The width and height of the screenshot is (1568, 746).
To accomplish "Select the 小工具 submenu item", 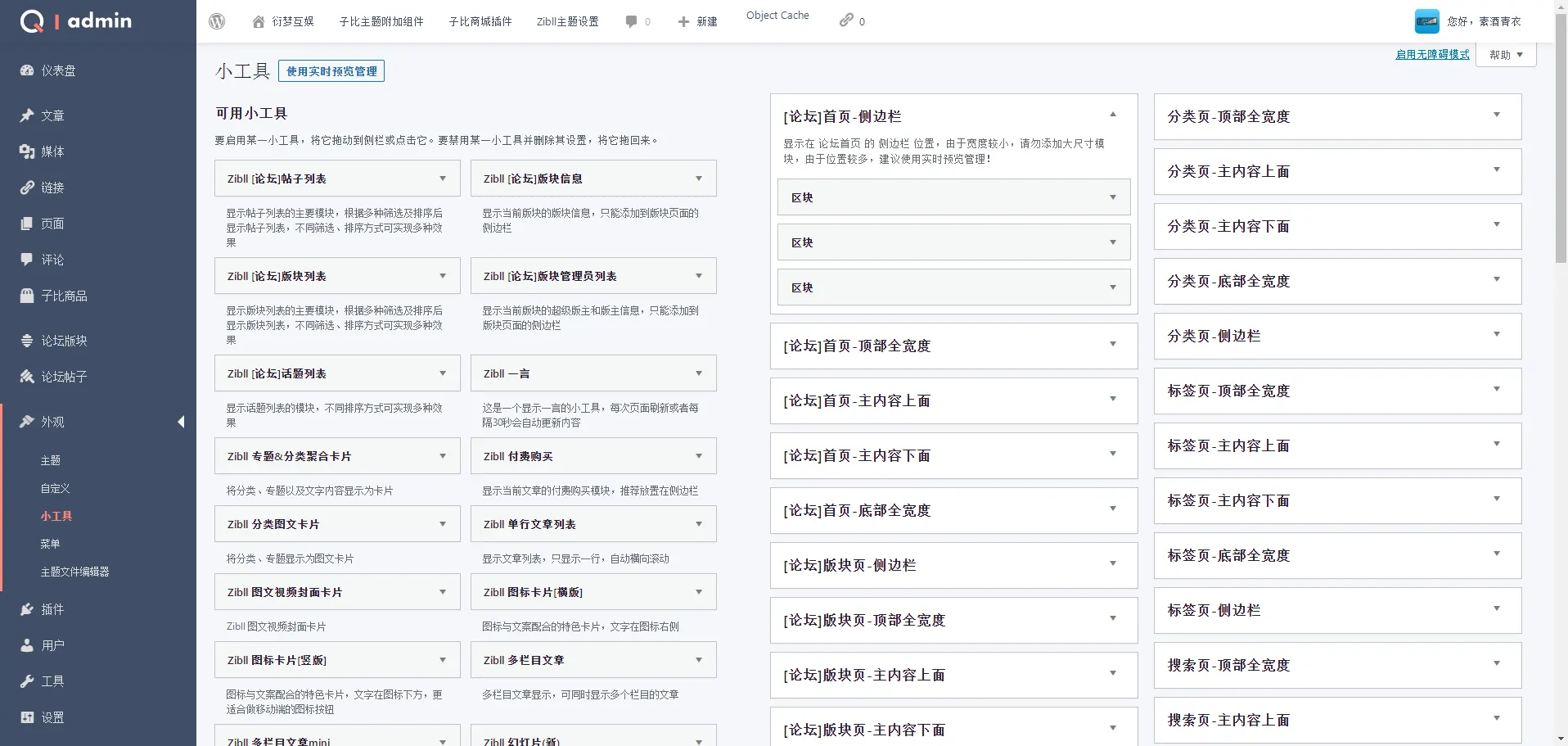I will point(56,516).
